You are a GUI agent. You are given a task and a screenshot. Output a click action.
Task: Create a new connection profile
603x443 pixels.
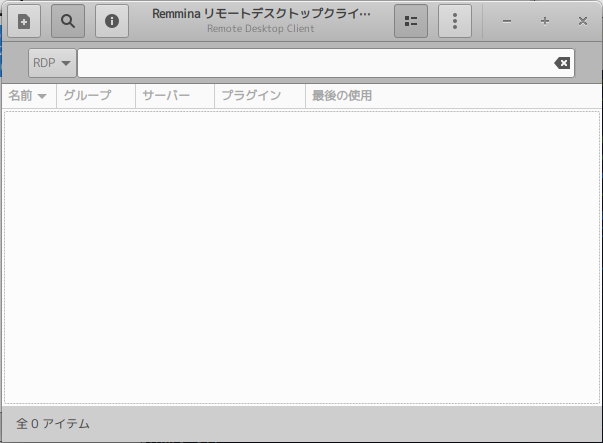pyautogui.click(x=24, y=21)
